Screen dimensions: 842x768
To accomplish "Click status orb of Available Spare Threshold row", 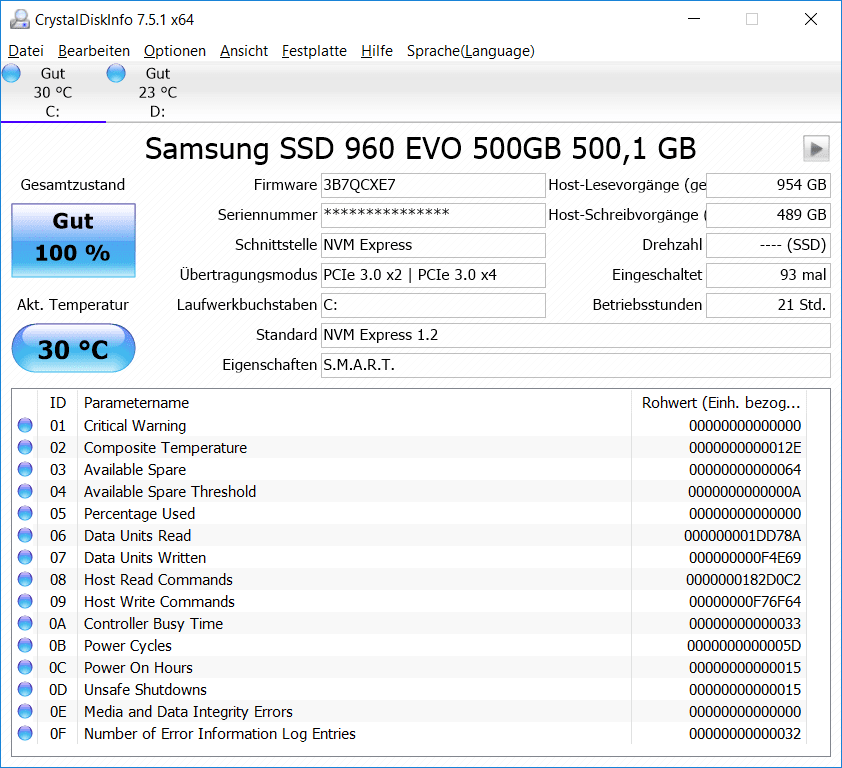I will click(x=25, y=491).
